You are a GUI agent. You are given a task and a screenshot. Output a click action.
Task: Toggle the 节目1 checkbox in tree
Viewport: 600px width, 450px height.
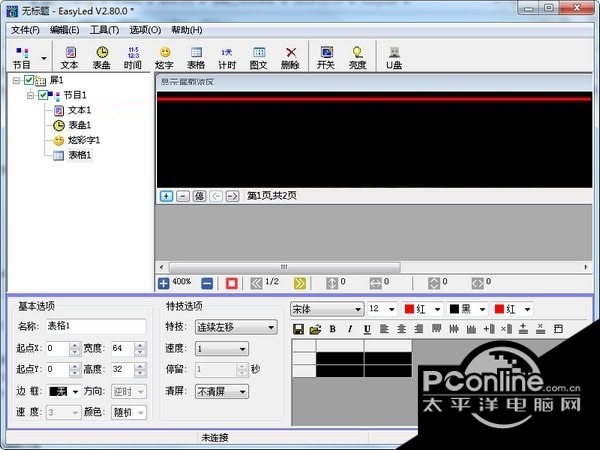point(43,95)
